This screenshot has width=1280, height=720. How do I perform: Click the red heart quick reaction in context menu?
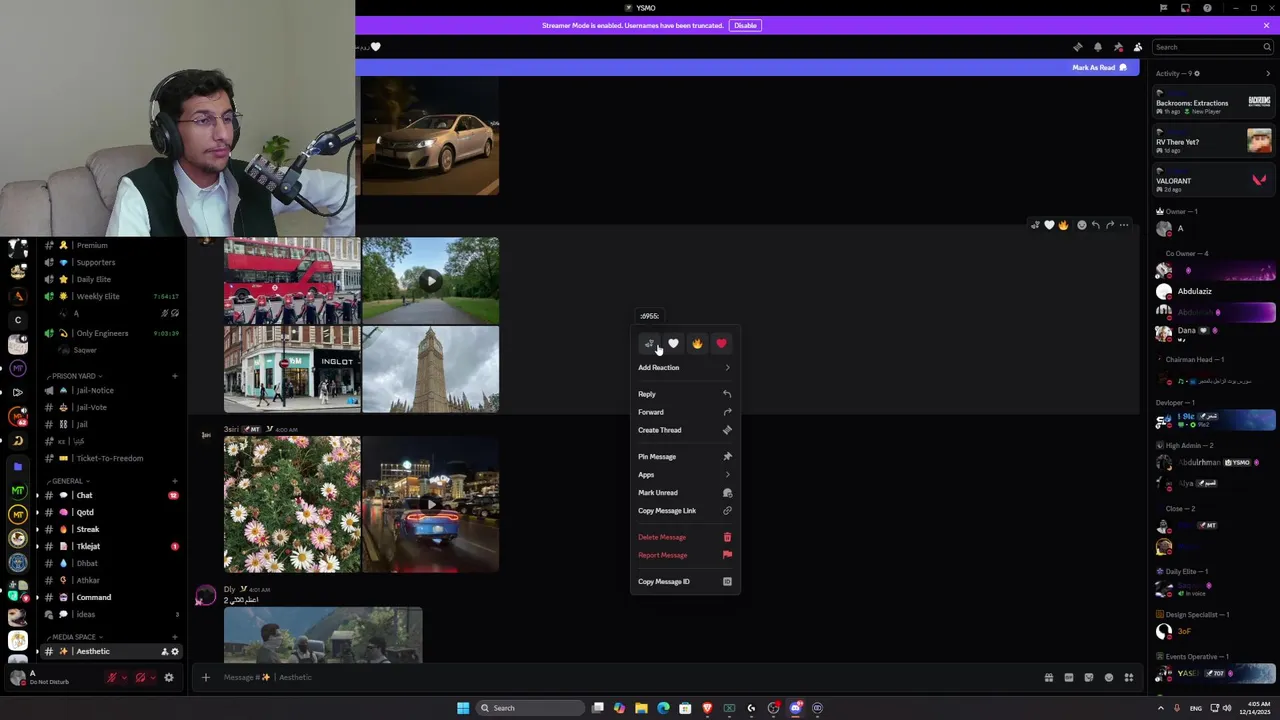(x=721, y=344)
